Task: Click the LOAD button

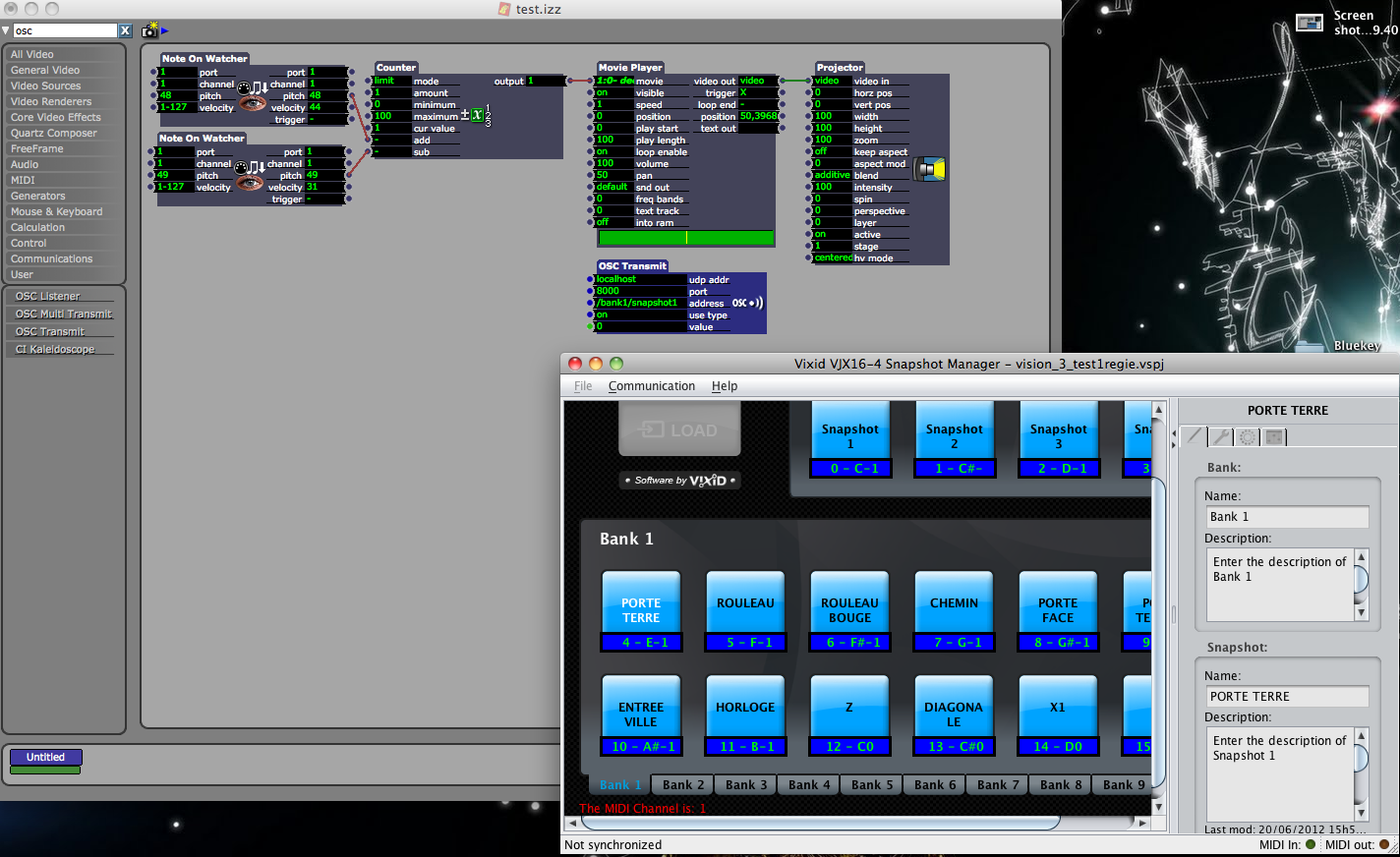Action: [x=679, y=429]
